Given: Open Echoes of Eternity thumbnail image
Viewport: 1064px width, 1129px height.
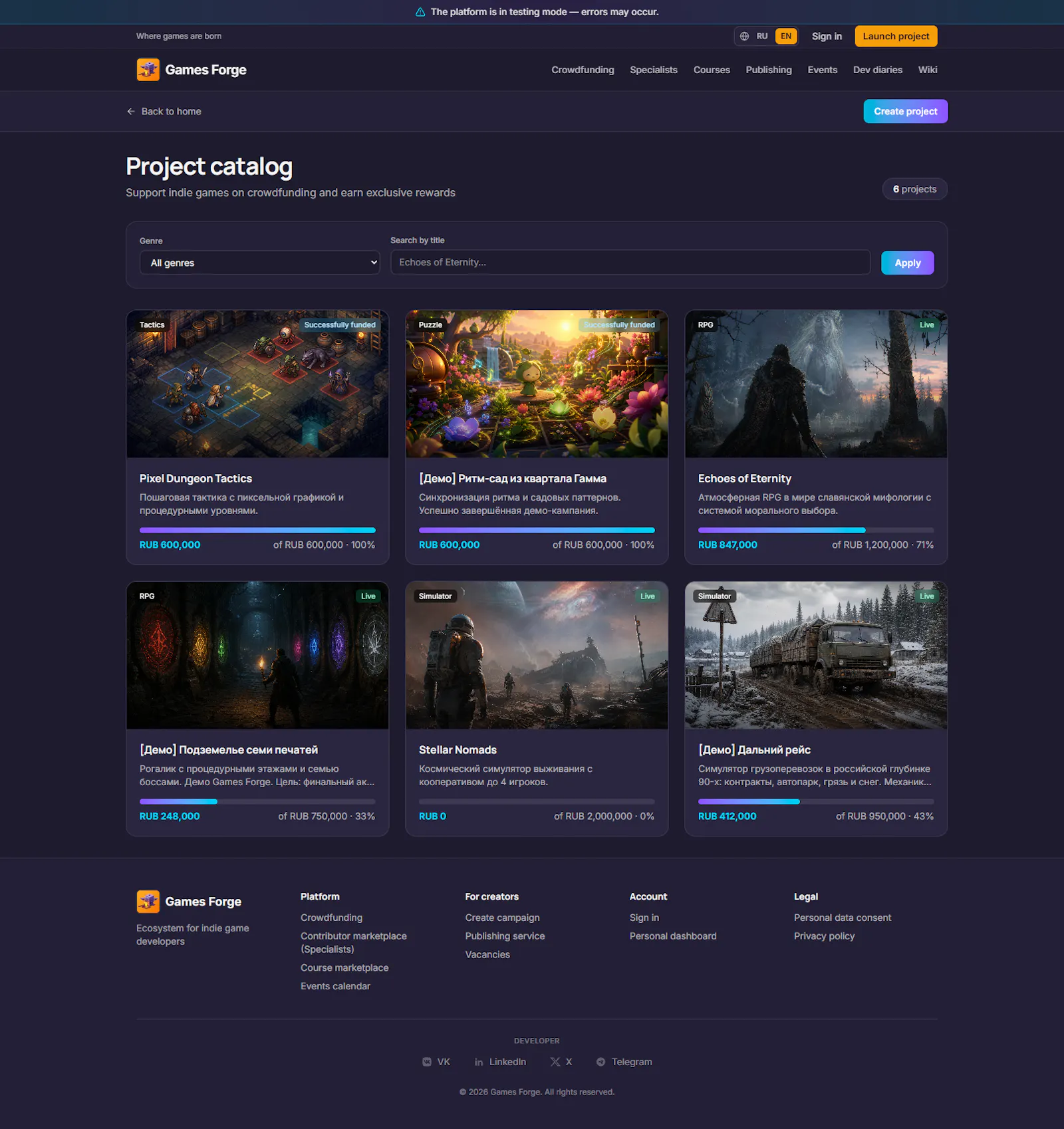Looking at the screenshot, I should 816,384.
